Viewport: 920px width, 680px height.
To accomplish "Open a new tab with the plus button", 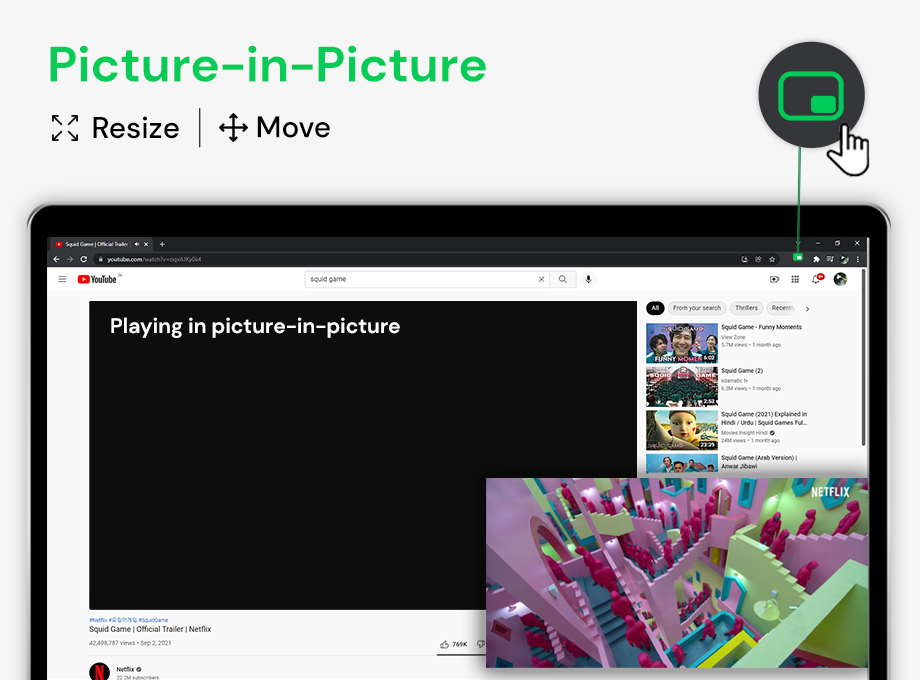I will [163, 244].
